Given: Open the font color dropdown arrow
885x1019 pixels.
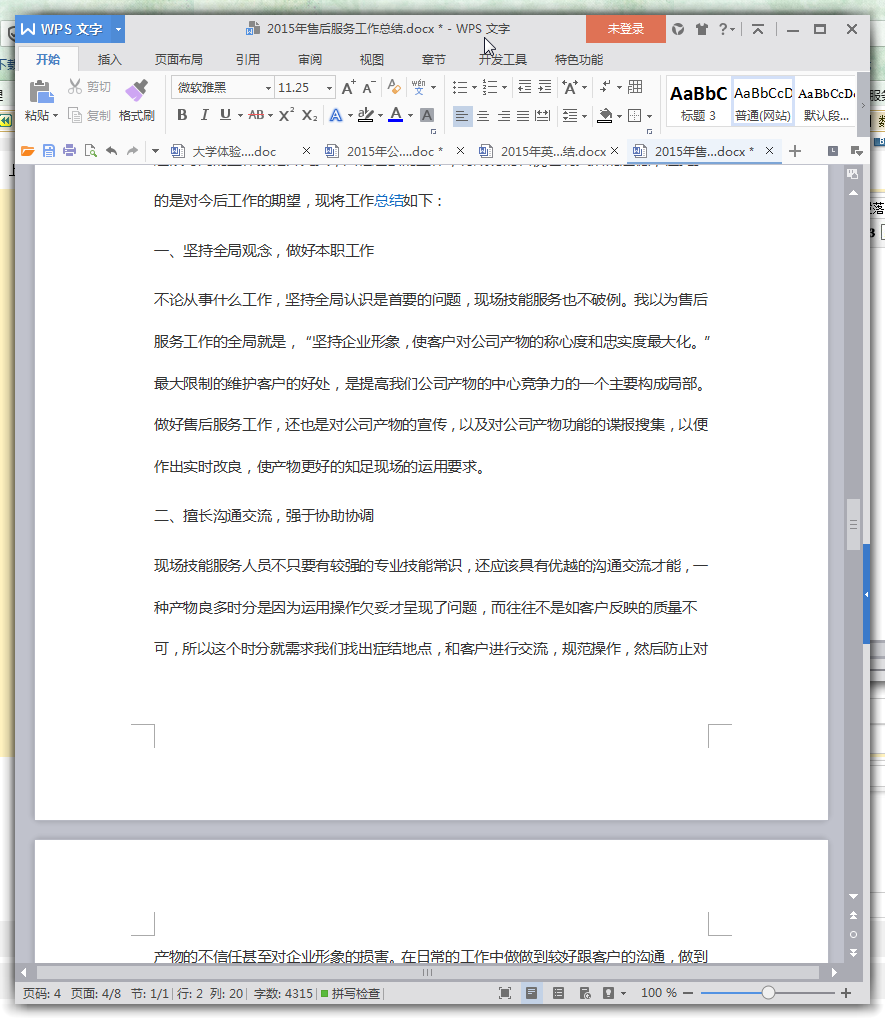Looking at the screenshot, I should coord(410,116).
